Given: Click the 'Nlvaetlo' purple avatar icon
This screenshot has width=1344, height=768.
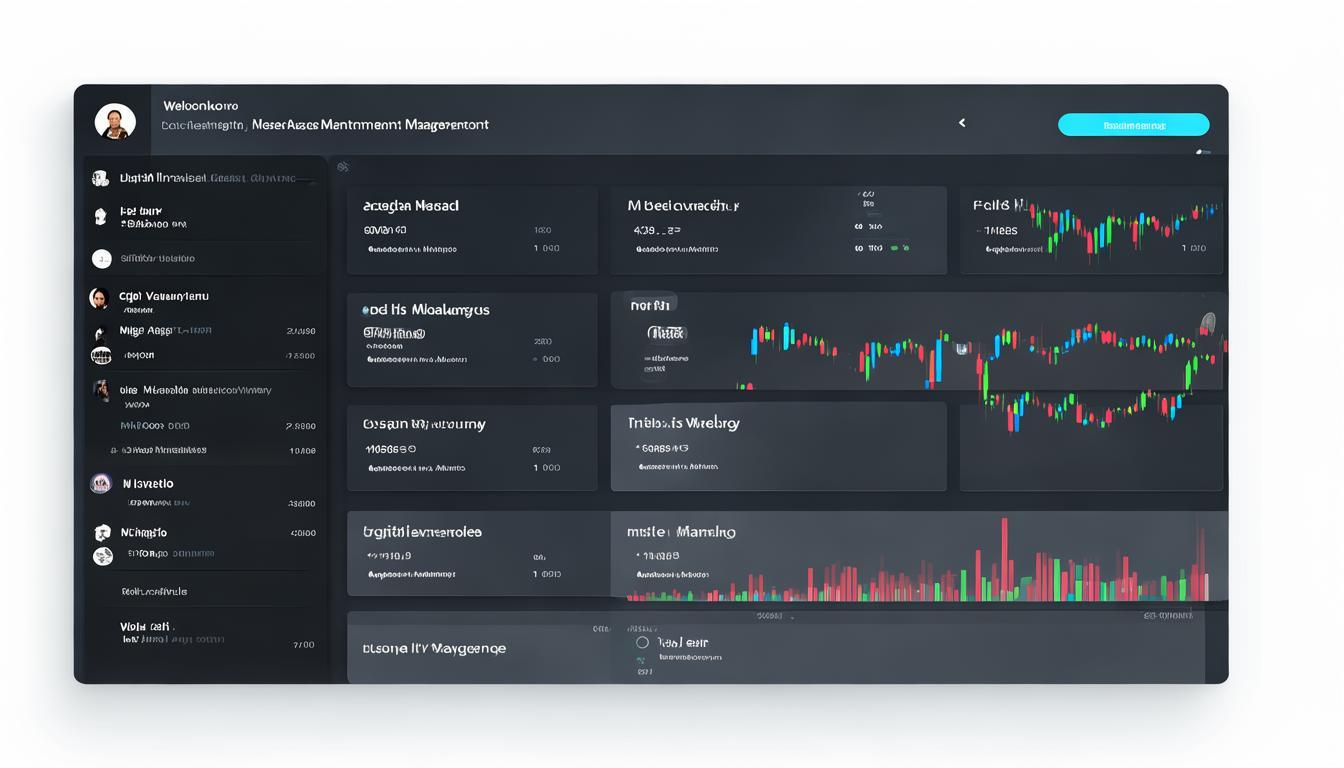Looking at the screenshot, I should tap(101, 484).
